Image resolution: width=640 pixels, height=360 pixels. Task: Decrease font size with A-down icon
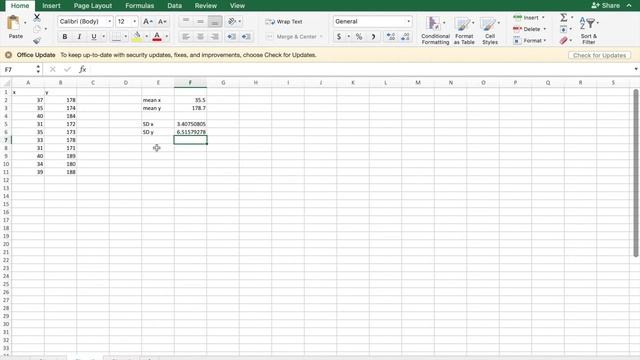pyautogui.click(x=162, y=22)
